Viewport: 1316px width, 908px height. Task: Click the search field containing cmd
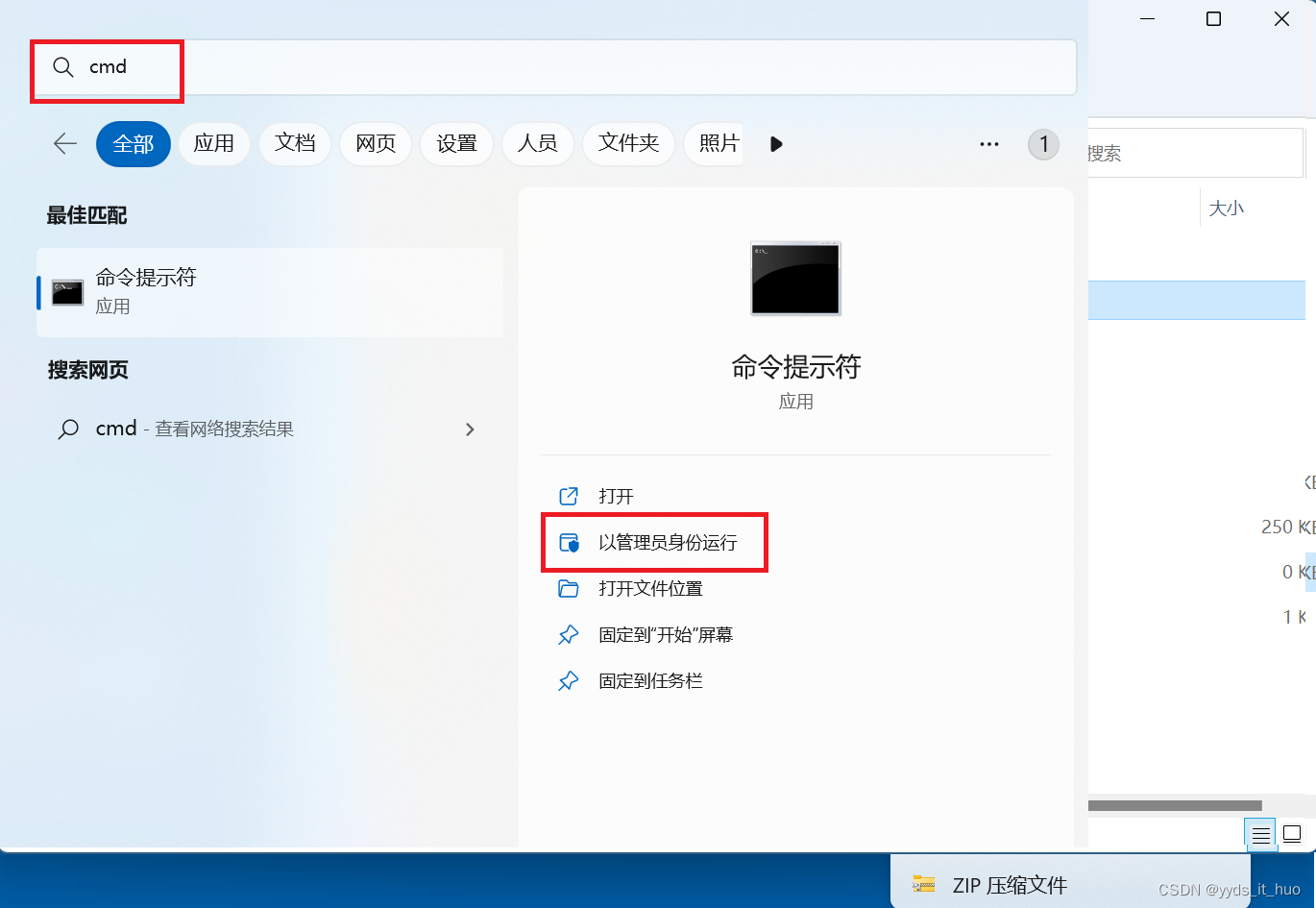tap(552, 67)
